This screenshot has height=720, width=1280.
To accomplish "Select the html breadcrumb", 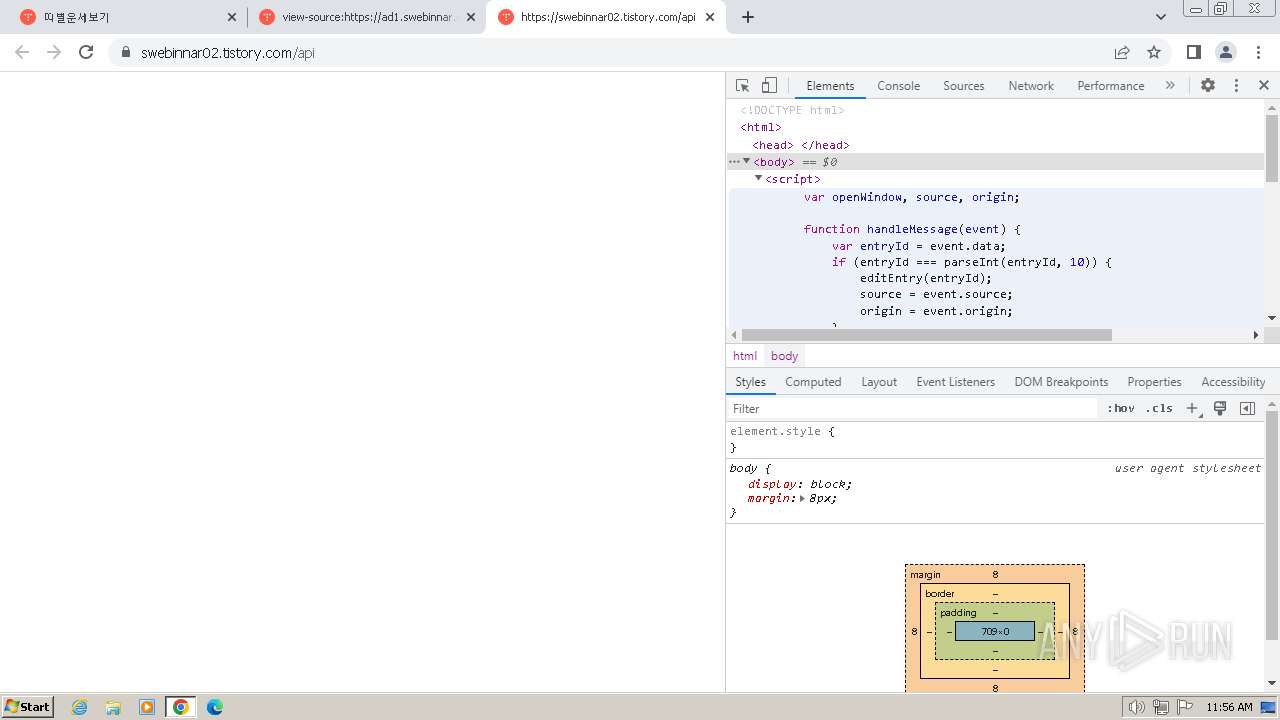I will coord(745,356).
